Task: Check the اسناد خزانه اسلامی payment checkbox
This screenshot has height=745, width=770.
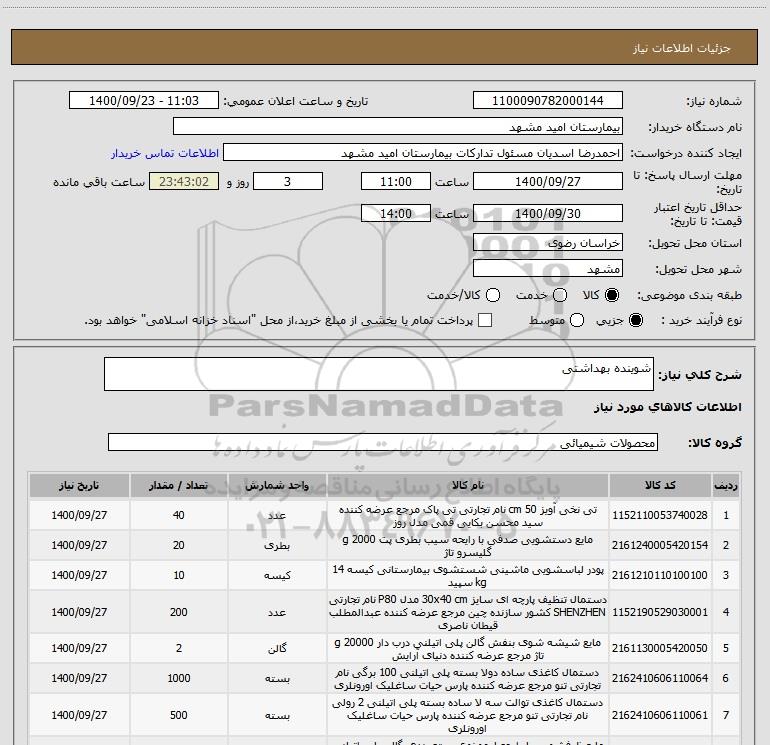Action: [x=485, y=320]
